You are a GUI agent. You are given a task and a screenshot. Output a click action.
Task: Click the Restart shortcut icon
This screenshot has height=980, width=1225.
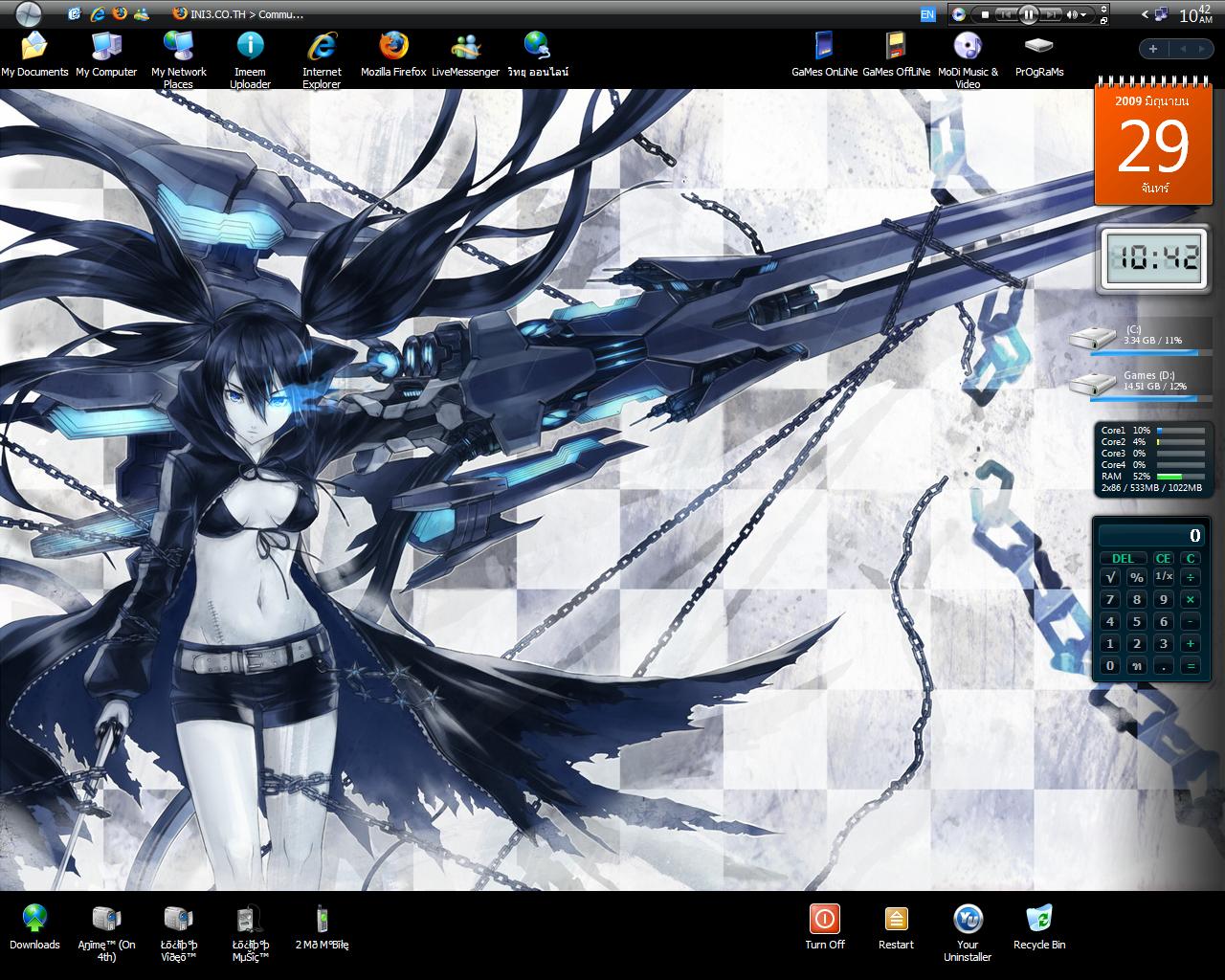896,927
